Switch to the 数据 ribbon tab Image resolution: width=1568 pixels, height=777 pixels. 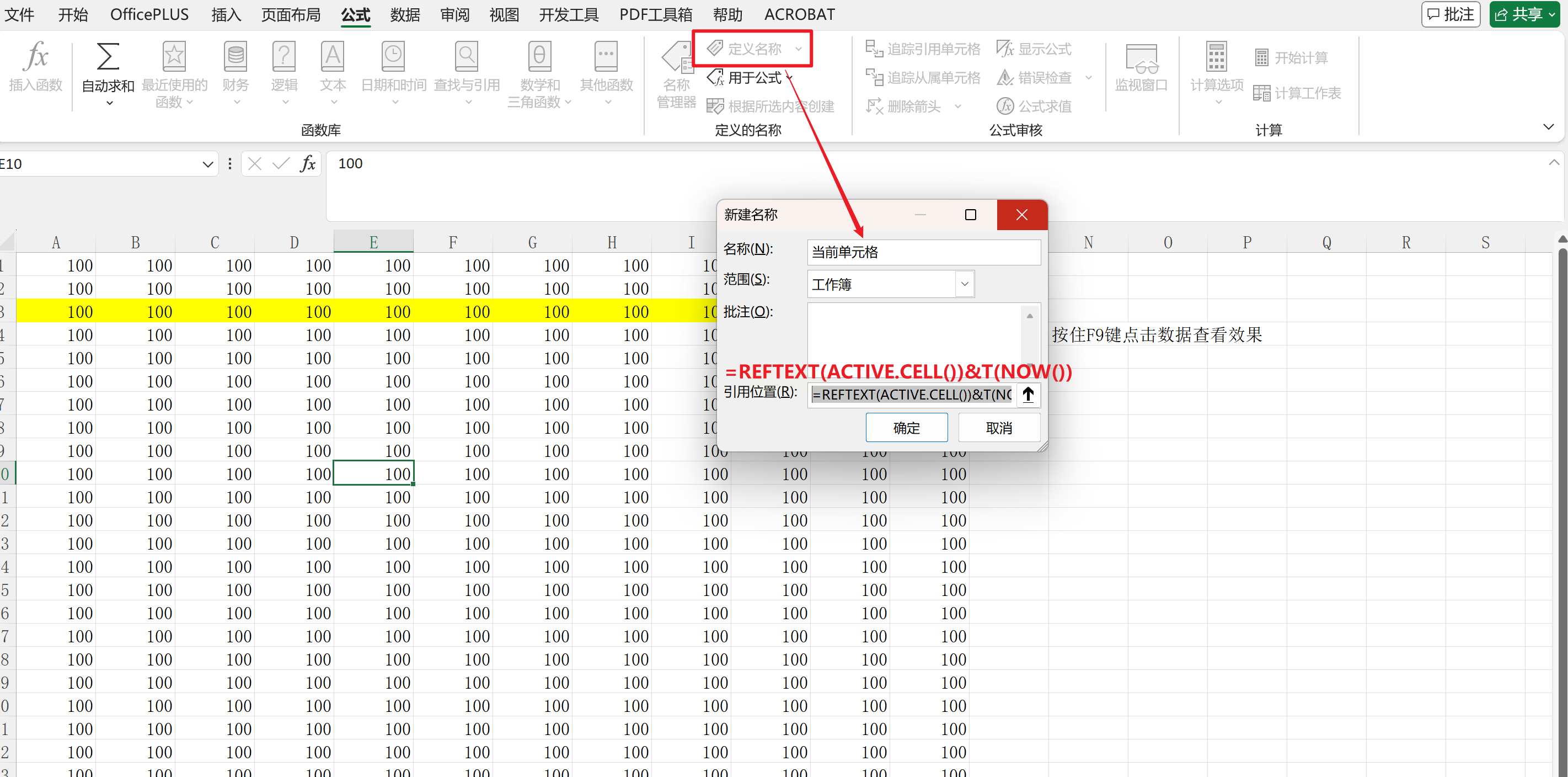pyautogui.click(x=405, y=14)
